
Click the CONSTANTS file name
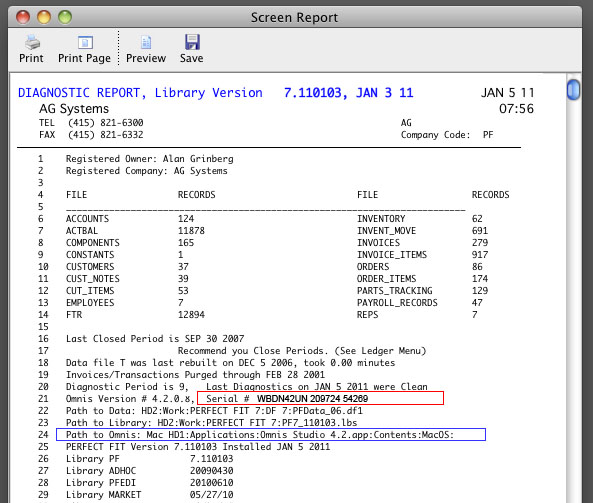point(90,255)
